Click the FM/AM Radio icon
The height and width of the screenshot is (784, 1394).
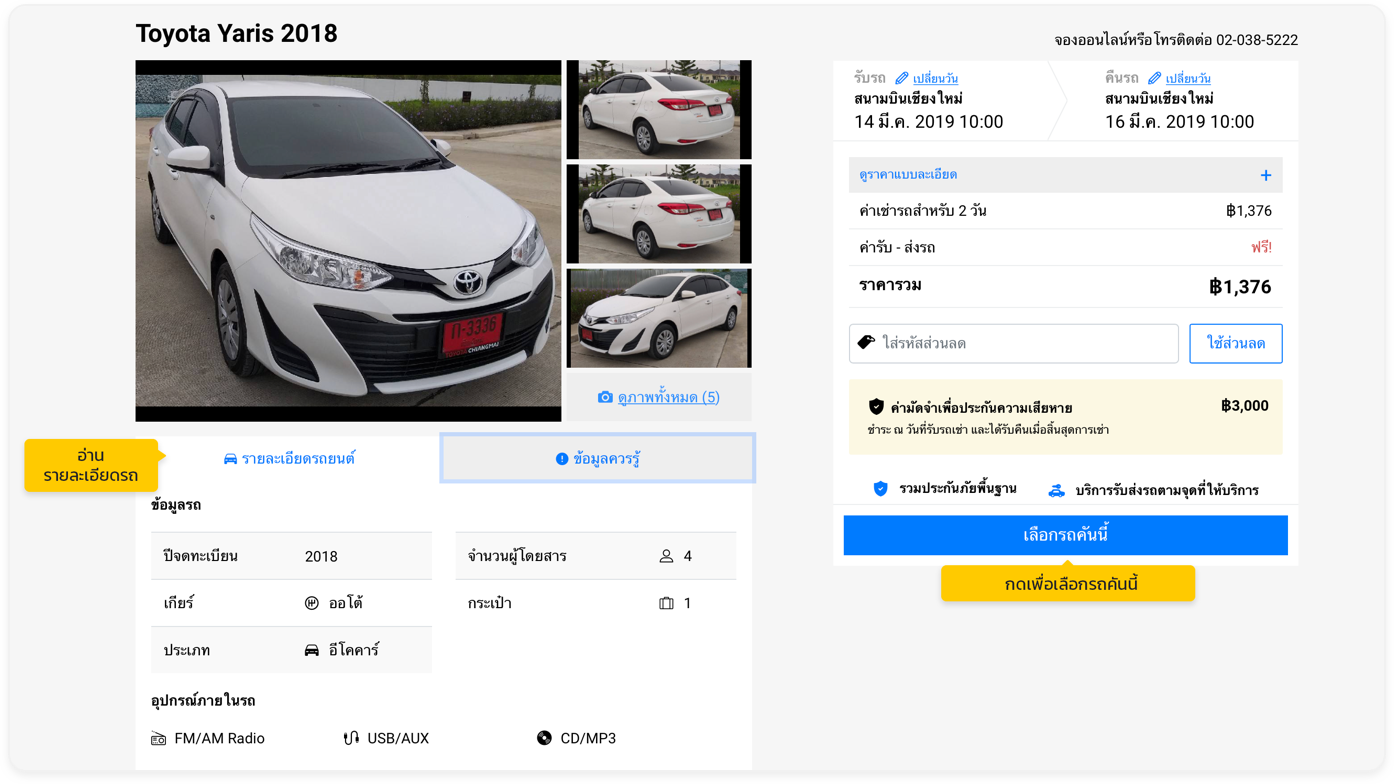click(158, 739)
